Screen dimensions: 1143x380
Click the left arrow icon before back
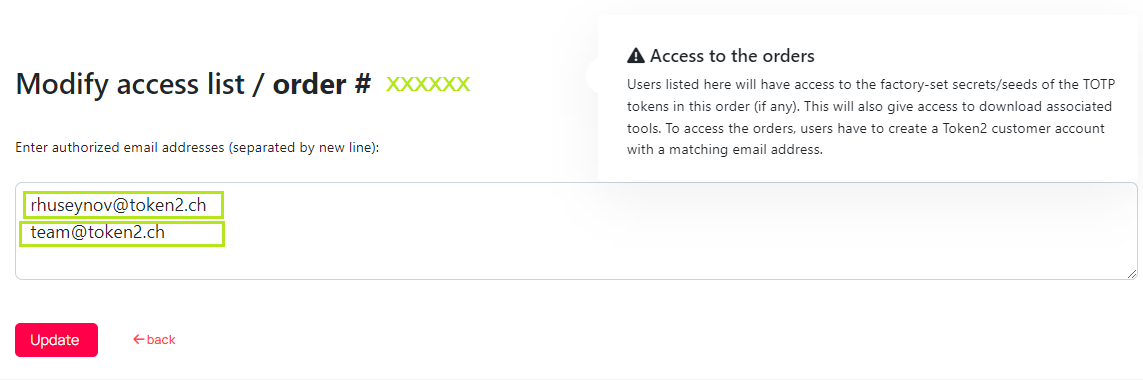(139, 340)
